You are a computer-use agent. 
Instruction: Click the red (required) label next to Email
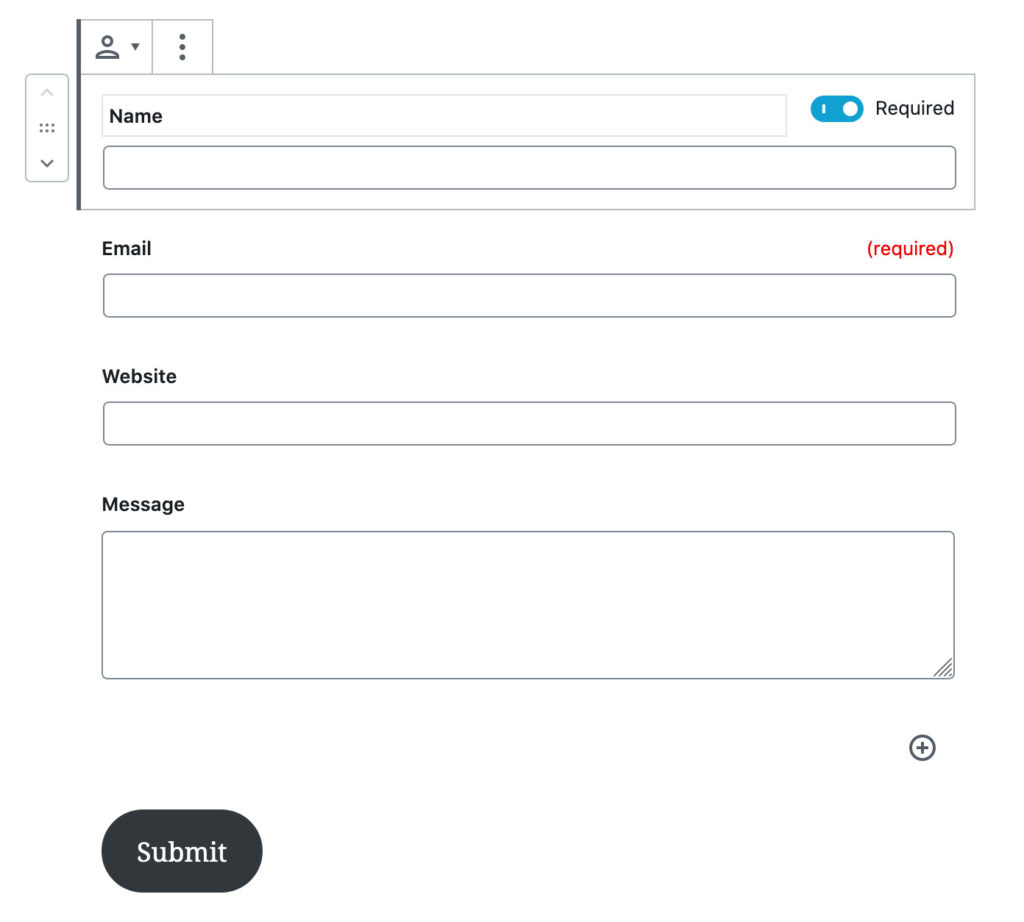click(x=910, y=248)
